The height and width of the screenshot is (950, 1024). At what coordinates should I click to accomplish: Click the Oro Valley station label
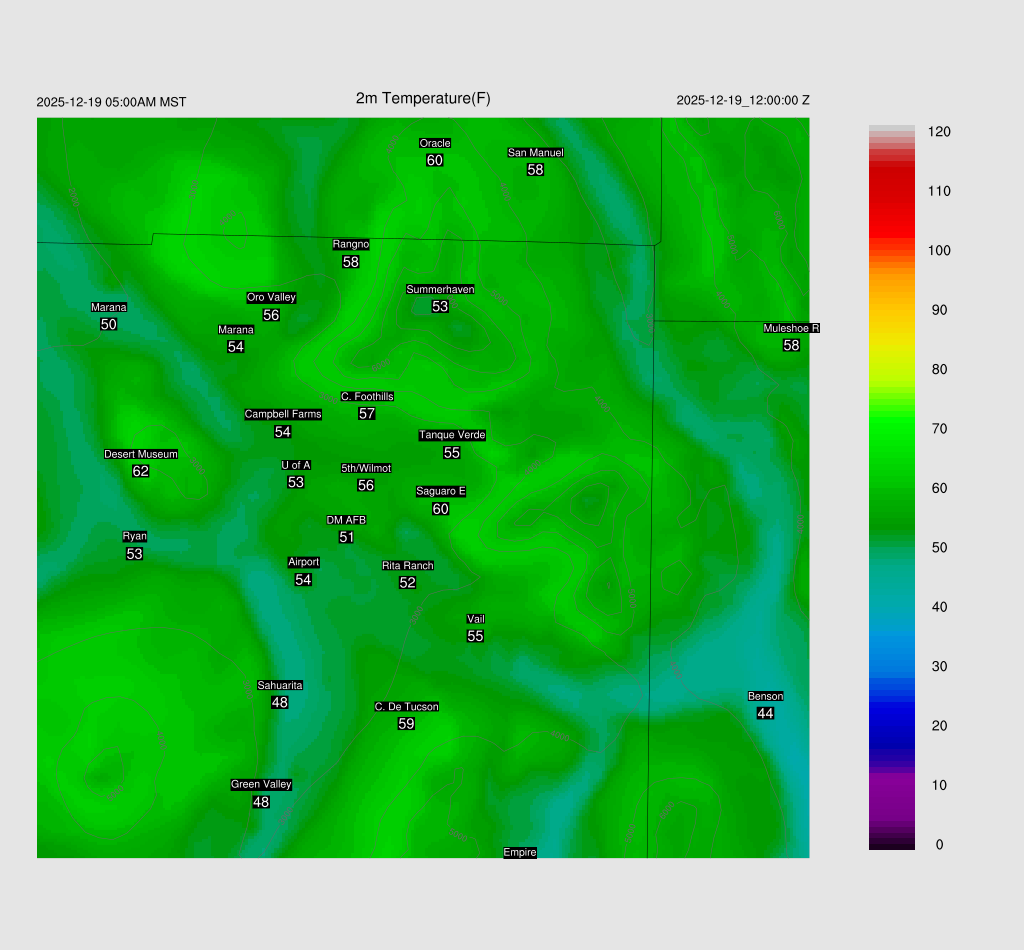coord(271,297)
